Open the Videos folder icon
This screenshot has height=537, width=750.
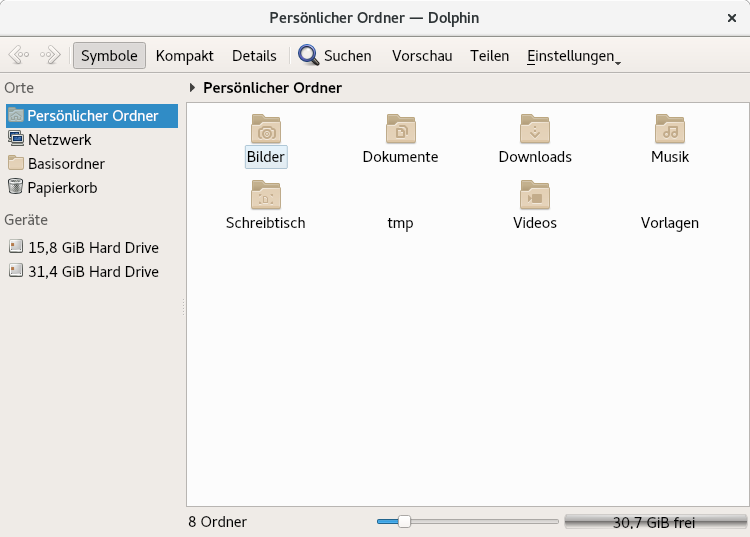[x=535, y=195]
